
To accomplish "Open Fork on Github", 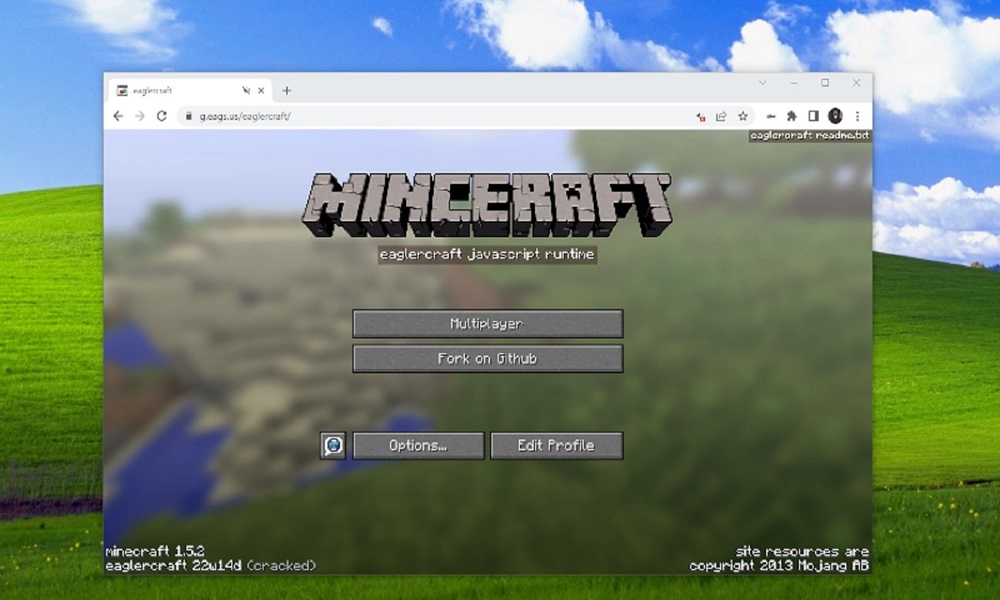I will 487,358.
